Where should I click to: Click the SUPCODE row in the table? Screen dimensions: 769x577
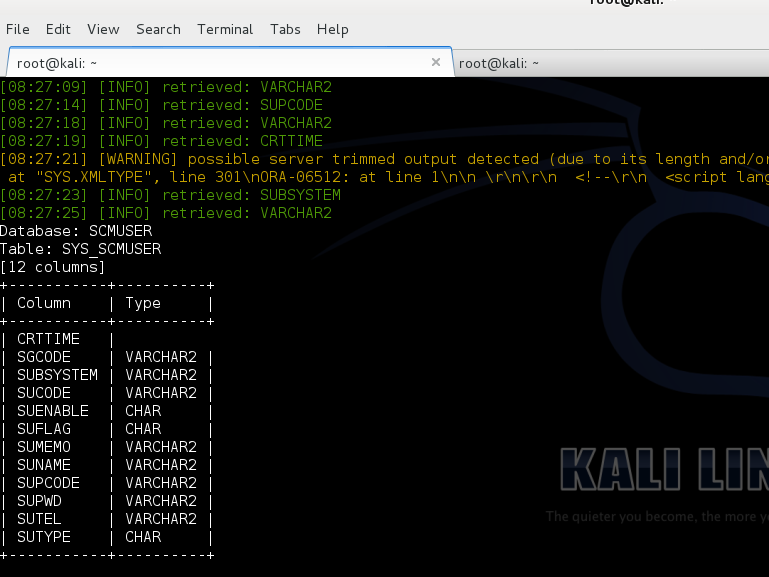[x=107, y=483]
